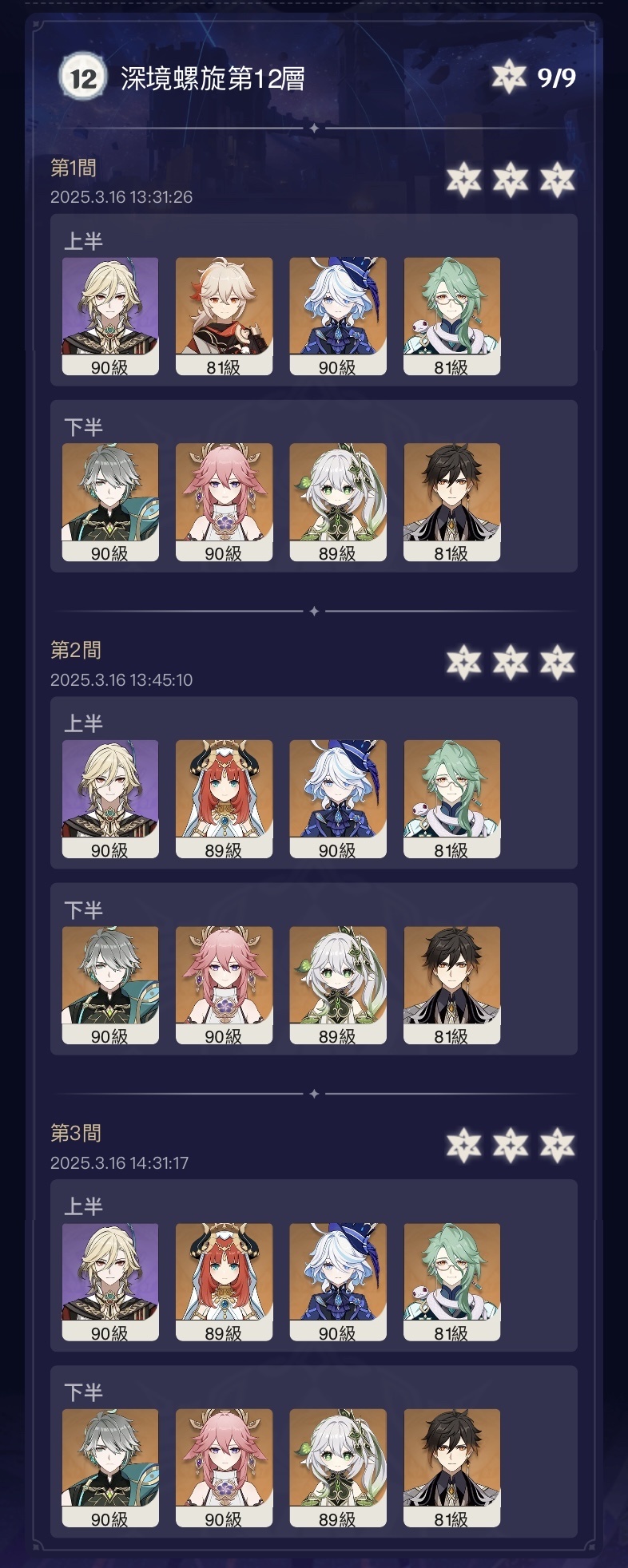The height and width of the screenshot is (1568, 628).
Task: Click the 第3間 chamber label
Action: coord(76,1133)
